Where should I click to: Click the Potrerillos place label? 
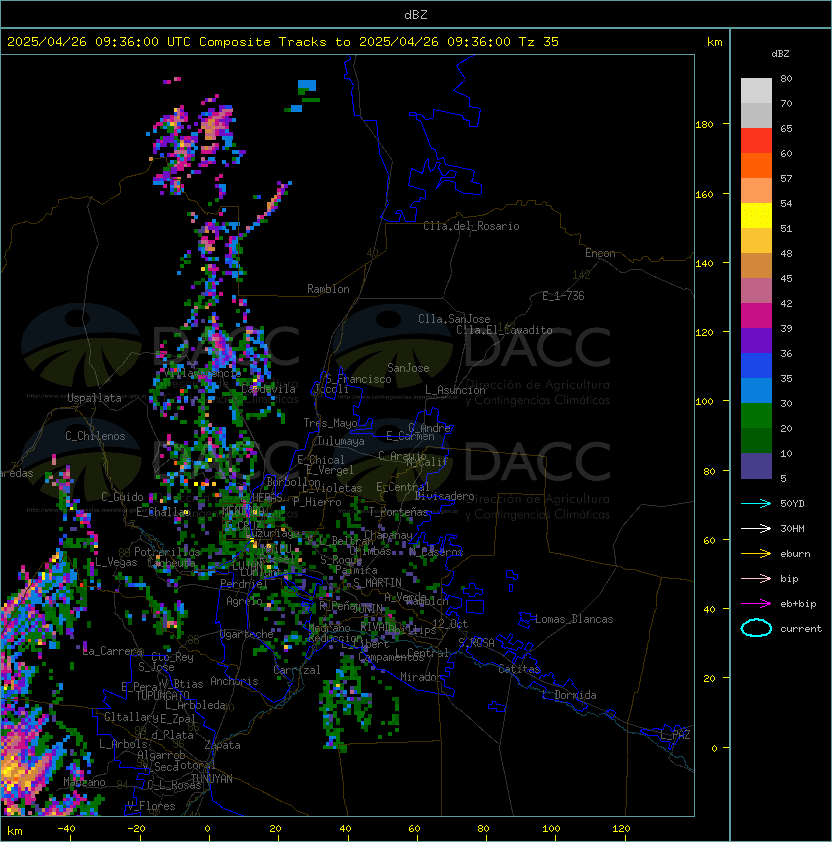point(167,551)
